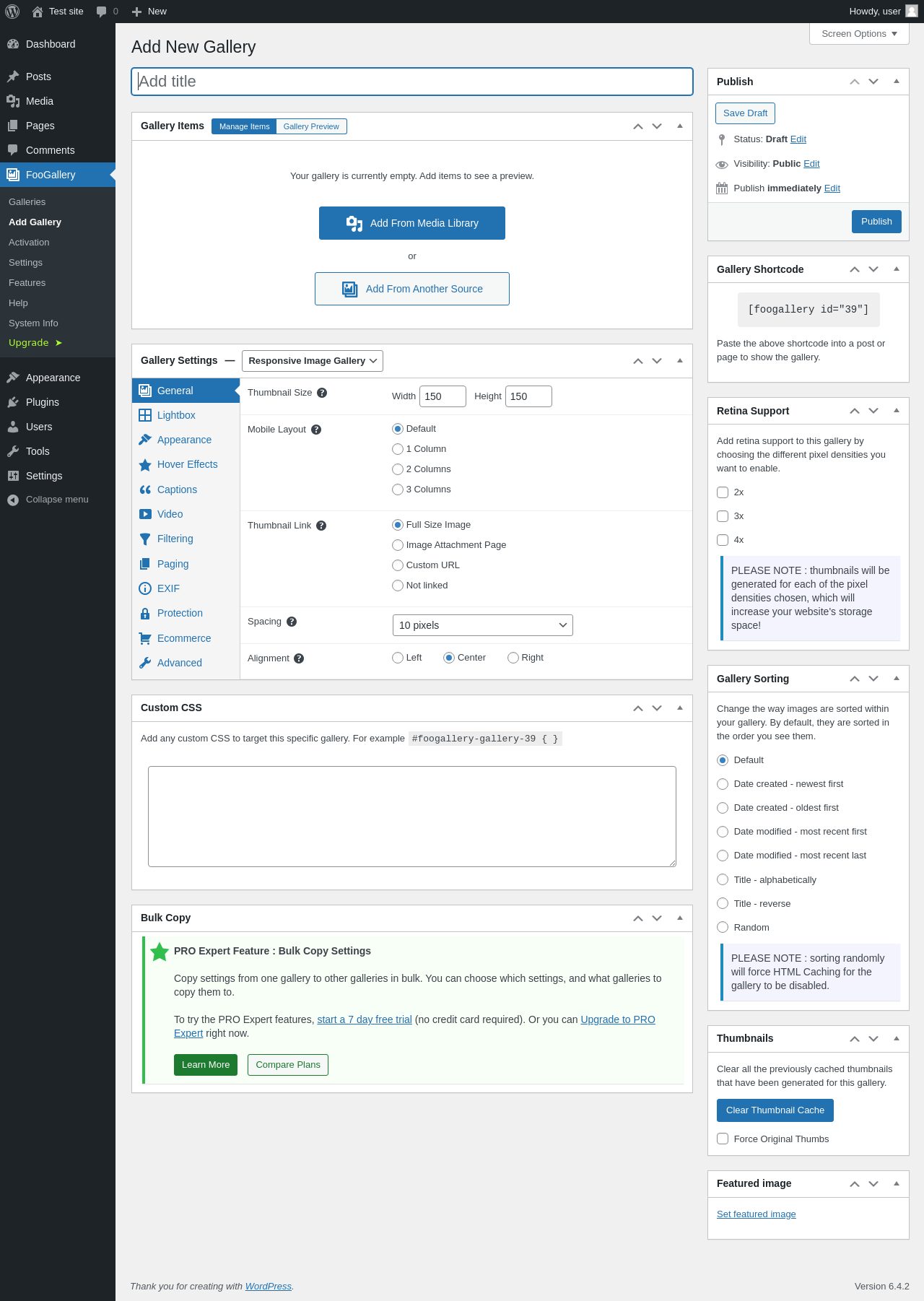Move Bulk Copy panel up
This screenshot has width=924, height=1301.
638,918
